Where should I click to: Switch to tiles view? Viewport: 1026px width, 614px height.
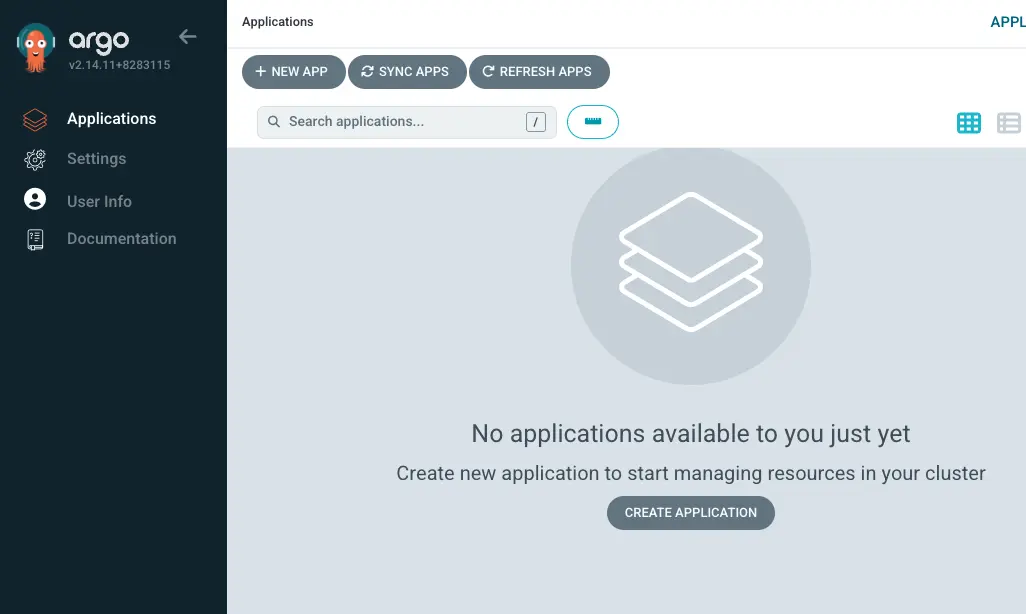pyautogui.click(x=968, y=122)
